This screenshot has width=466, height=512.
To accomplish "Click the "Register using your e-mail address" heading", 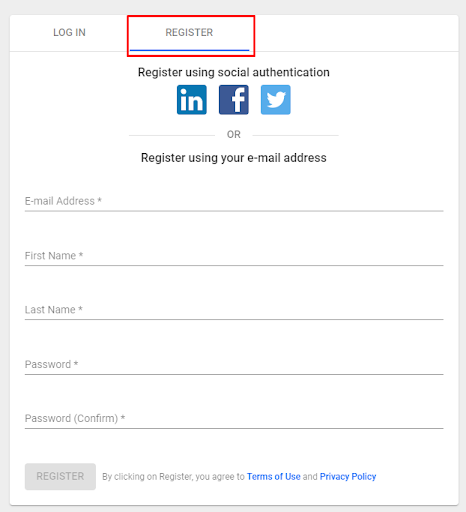I will tap(234, 158).
